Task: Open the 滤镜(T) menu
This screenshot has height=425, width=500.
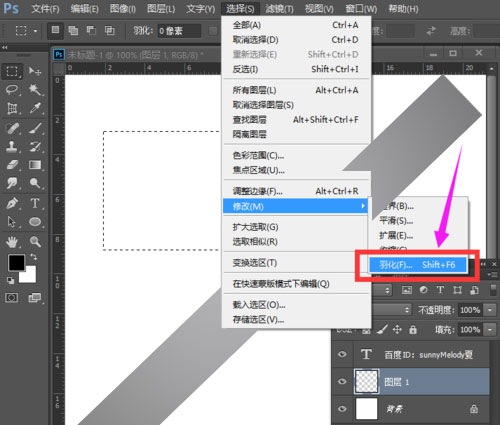Action: click(279, 9)
